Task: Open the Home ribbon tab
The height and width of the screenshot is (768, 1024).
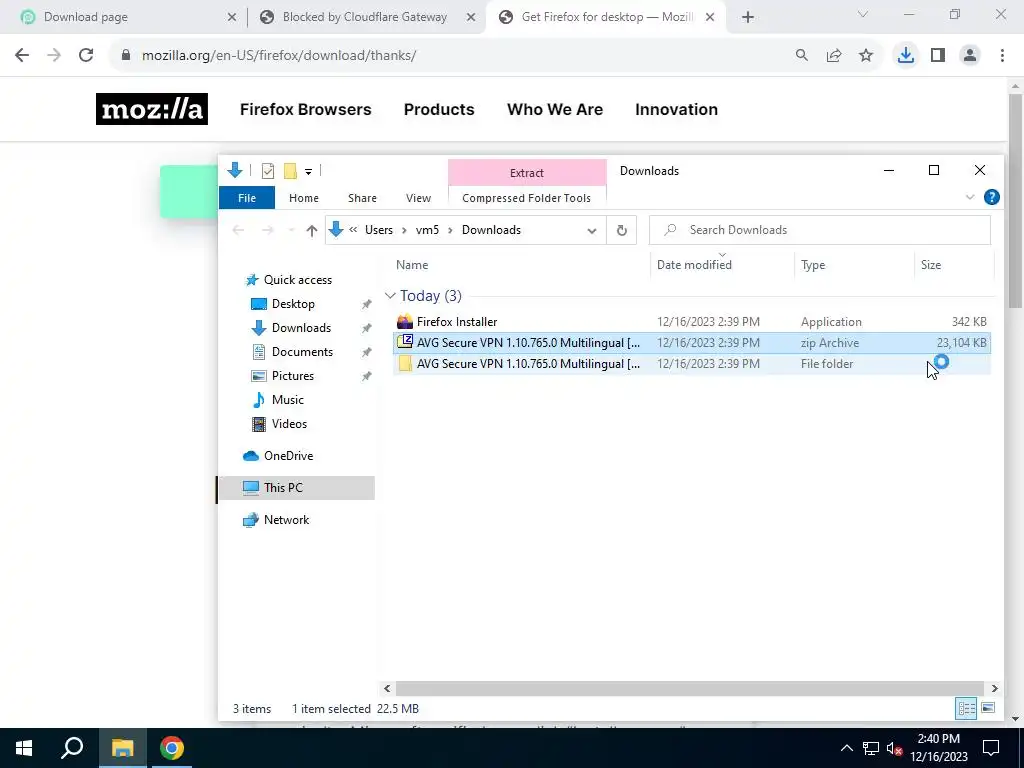Action: click(304, 198)
